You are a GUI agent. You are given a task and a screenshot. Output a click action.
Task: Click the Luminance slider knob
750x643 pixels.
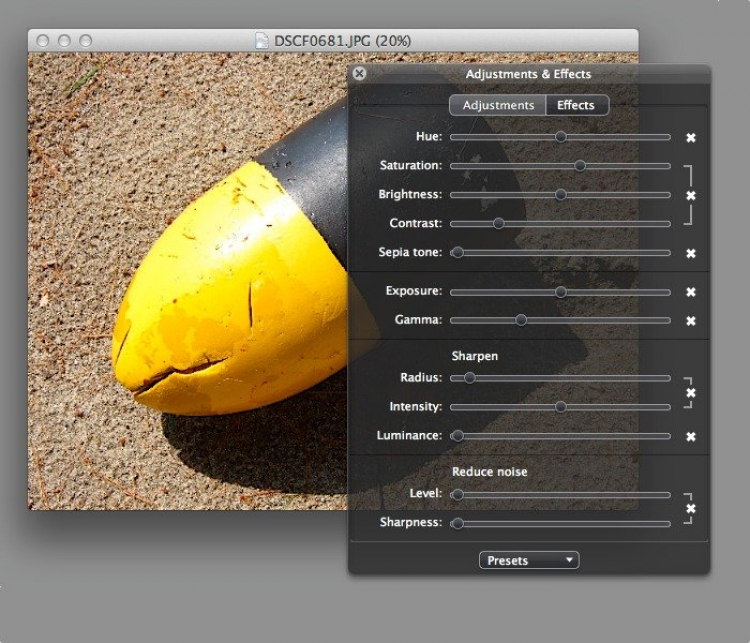pos(457,436)
